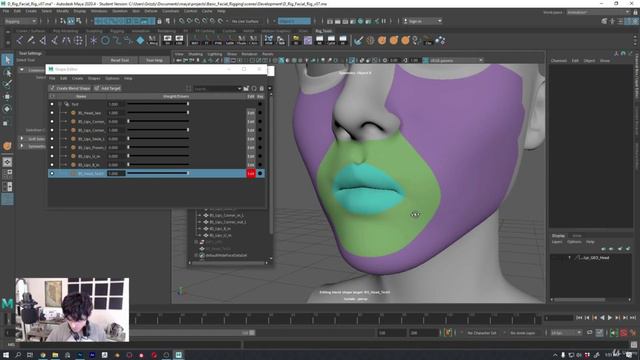Open Windows Start menu
640x360 pixels.
point(6,355)
